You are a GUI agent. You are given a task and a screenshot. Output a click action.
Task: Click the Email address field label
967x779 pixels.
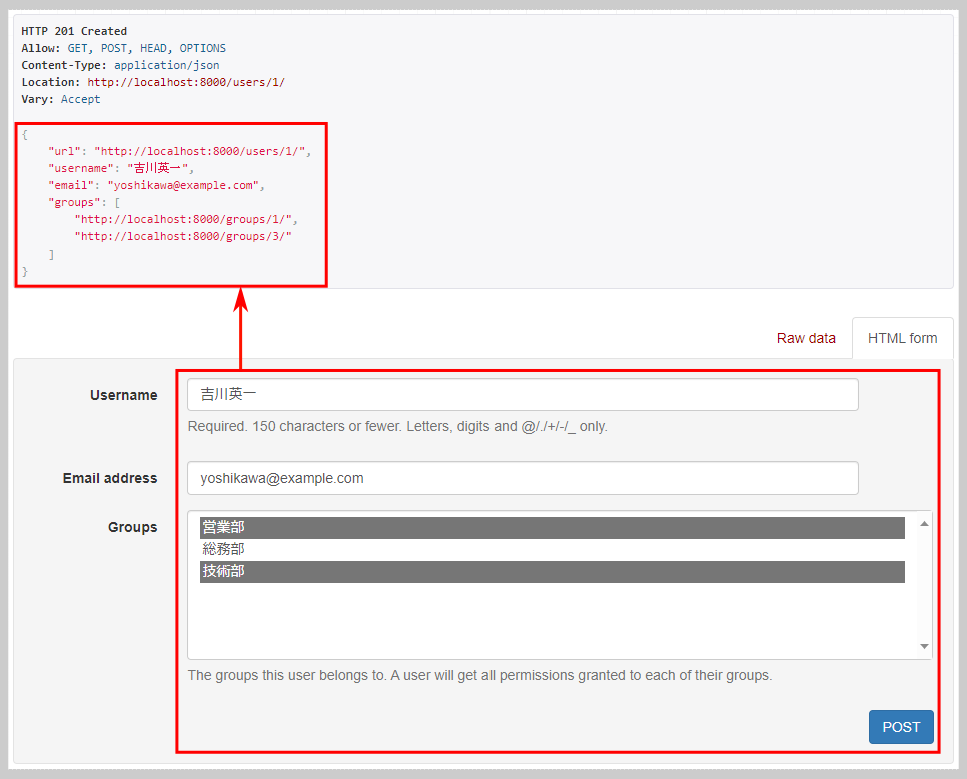[110, 478]
